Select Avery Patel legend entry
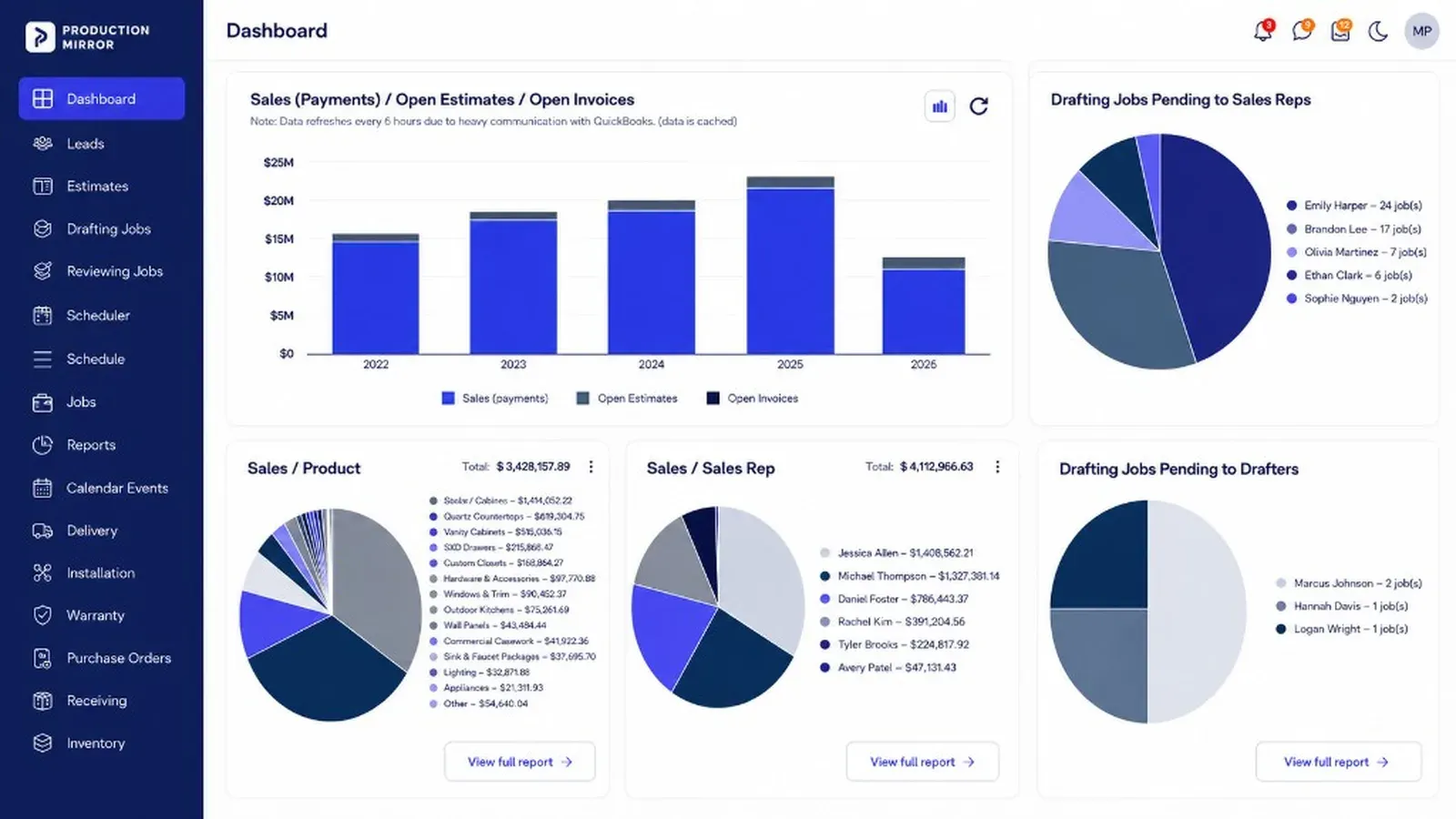The image size is (1456, 819). click(888, 667)
